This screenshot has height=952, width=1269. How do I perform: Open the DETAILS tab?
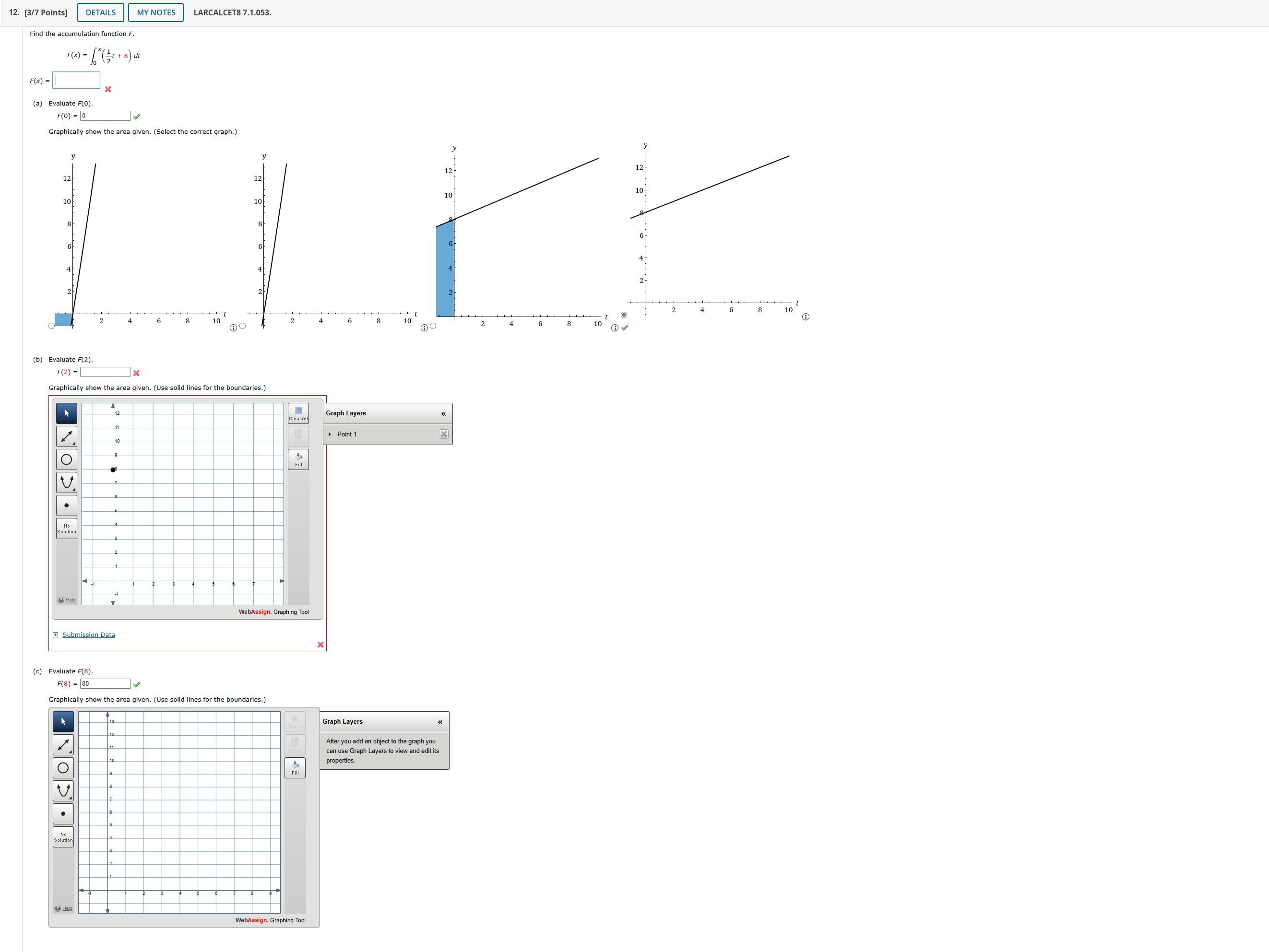coord(100,12)
